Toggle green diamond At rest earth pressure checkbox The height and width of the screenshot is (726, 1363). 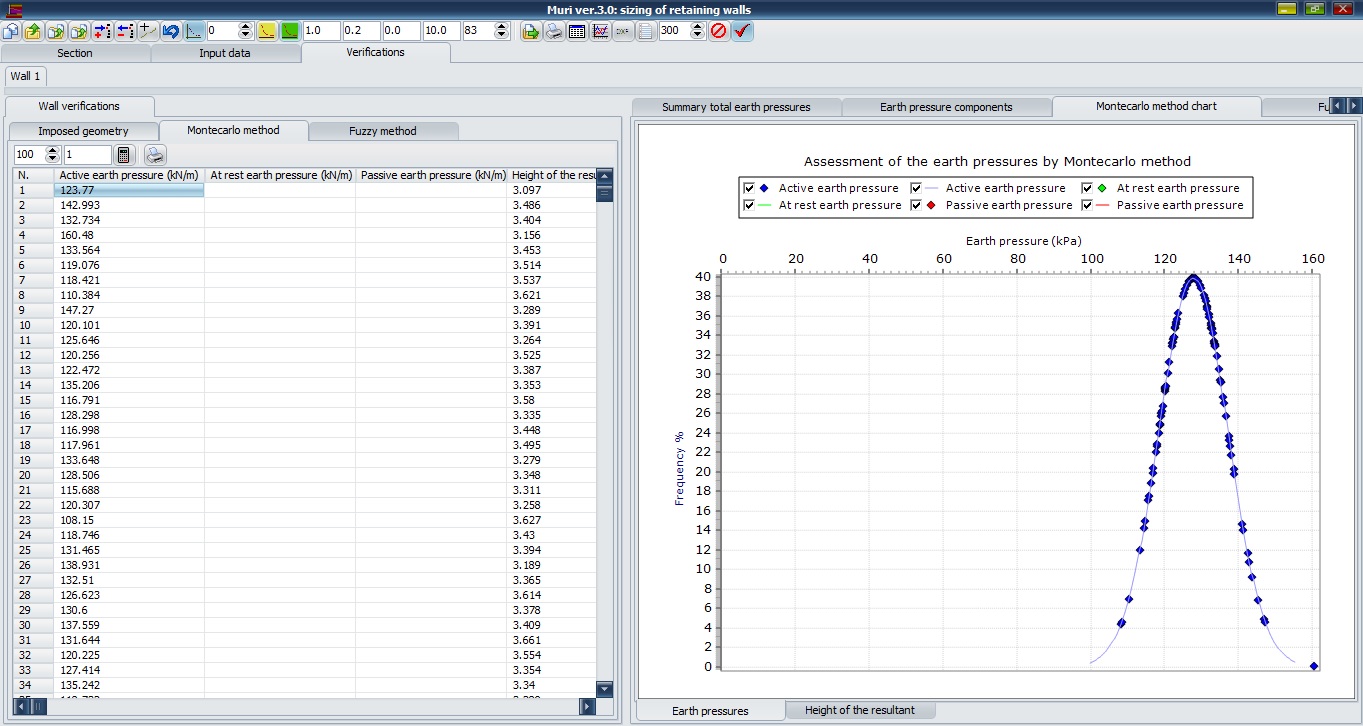1088,188
